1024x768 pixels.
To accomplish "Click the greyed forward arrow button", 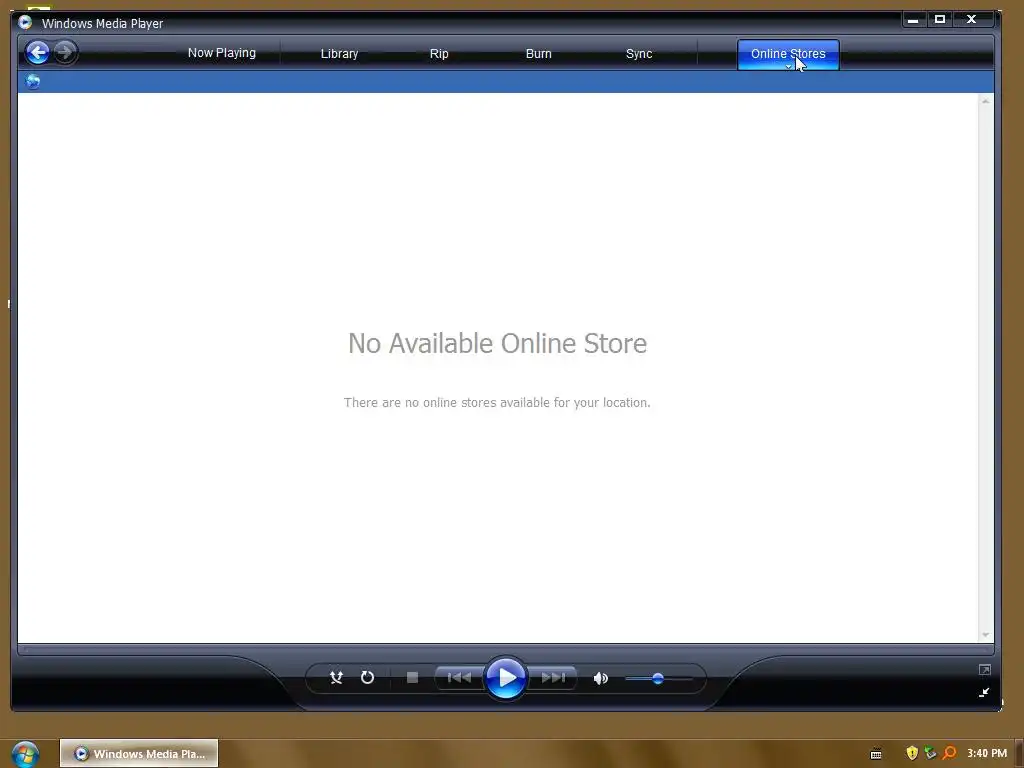I will click(x=65, y=52).
